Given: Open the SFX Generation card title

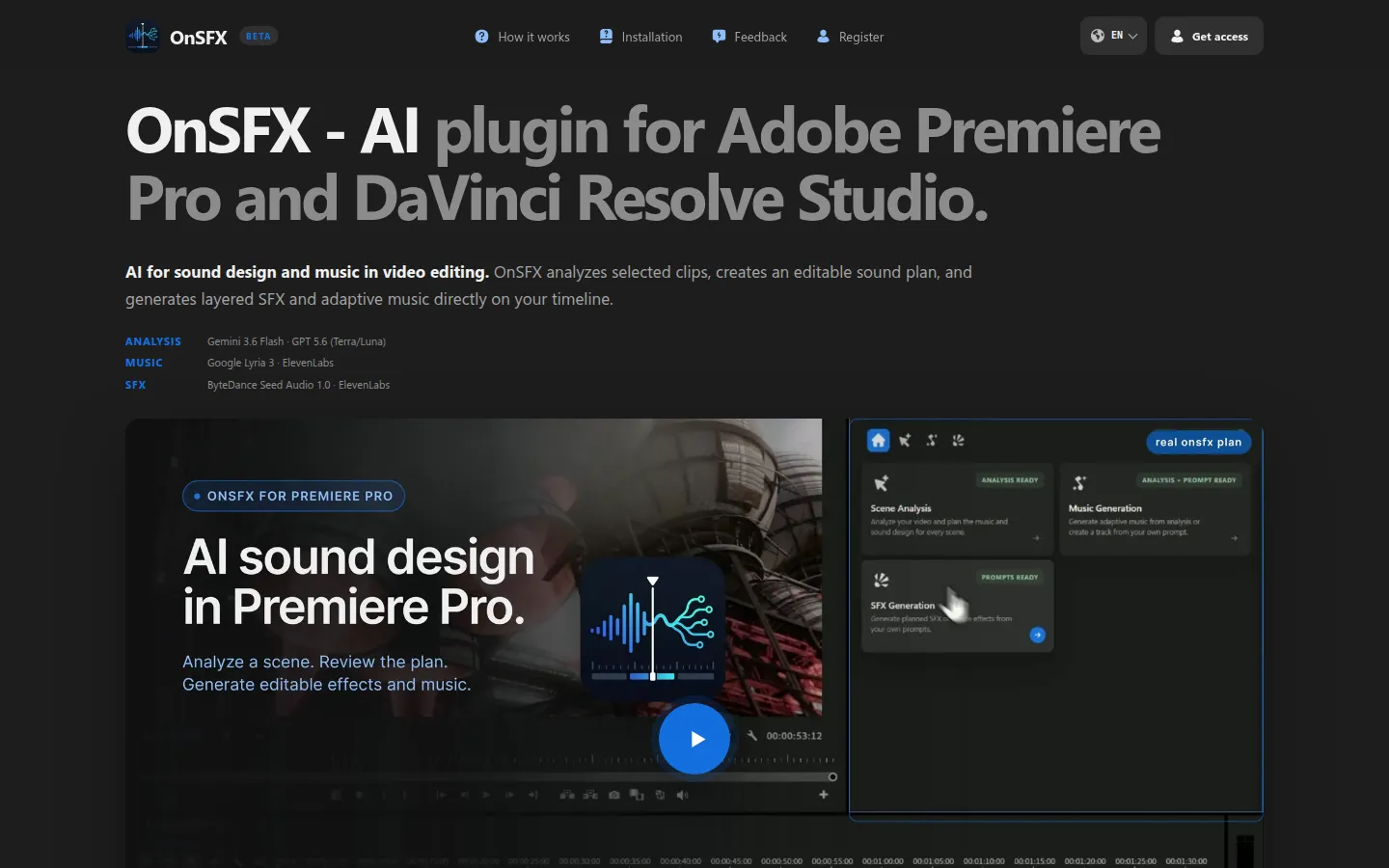Looking at the screenshot, I should pyautogui.click(x=903, y=606).
